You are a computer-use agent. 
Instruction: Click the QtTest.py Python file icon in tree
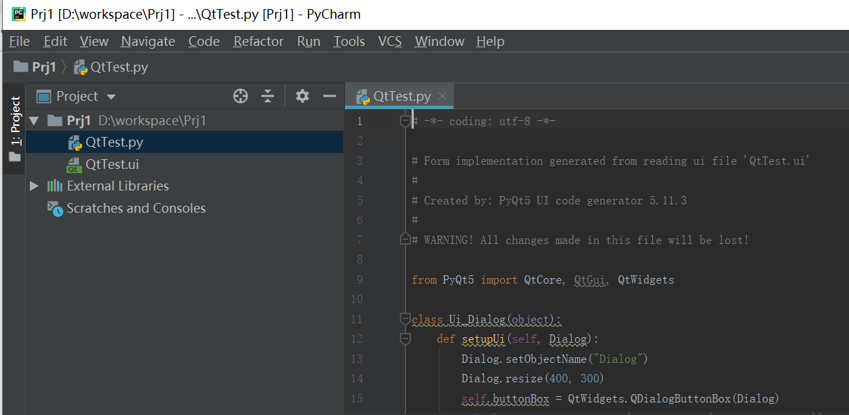[x=74, y=143]
